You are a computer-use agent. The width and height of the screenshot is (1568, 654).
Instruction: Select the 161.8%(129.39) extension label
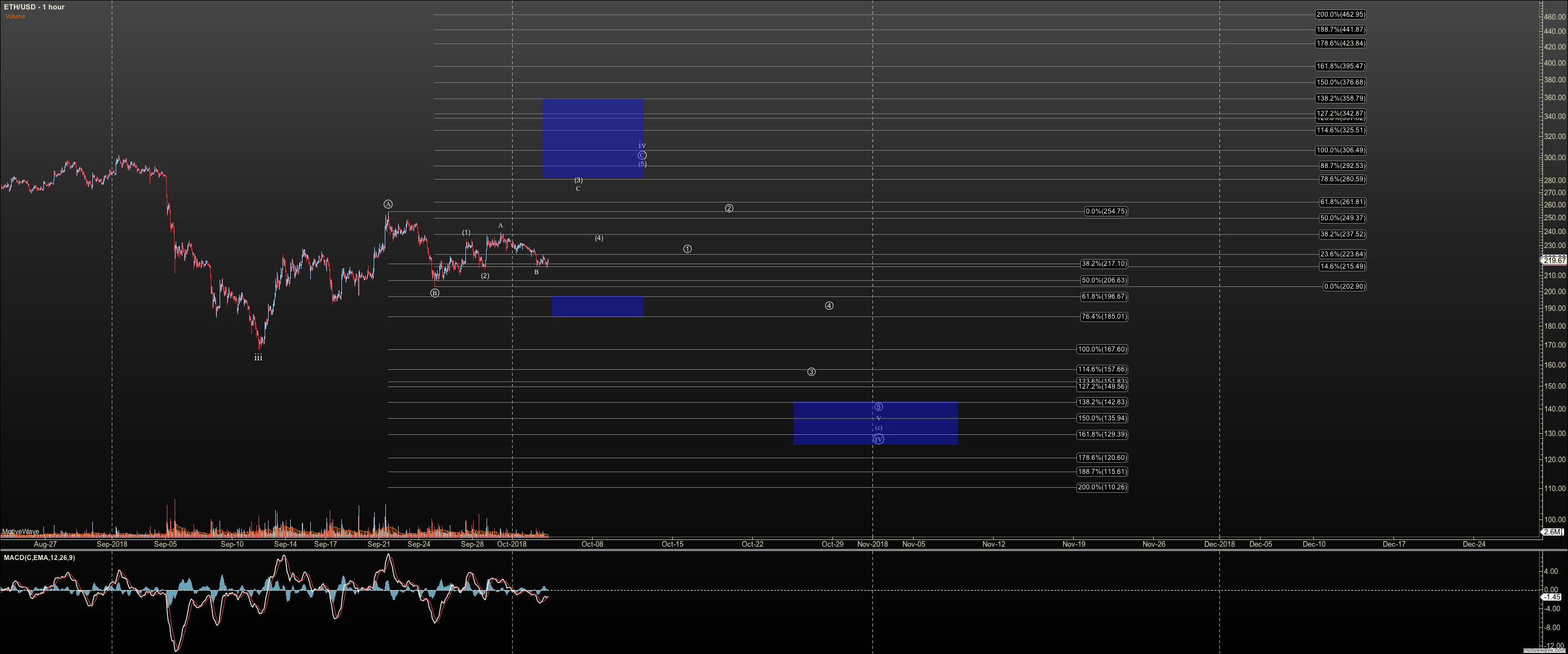point(1101,435)
